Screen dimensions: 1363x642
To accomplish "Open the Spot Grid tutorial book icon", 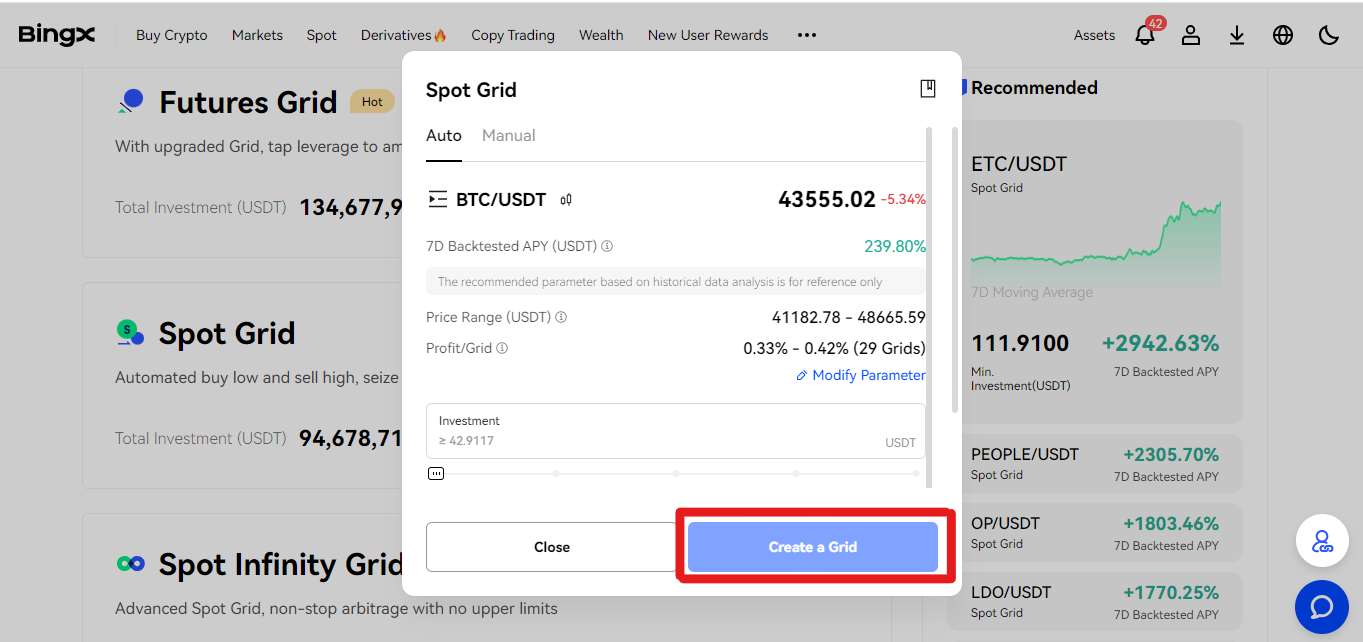I will click(928, 89).
